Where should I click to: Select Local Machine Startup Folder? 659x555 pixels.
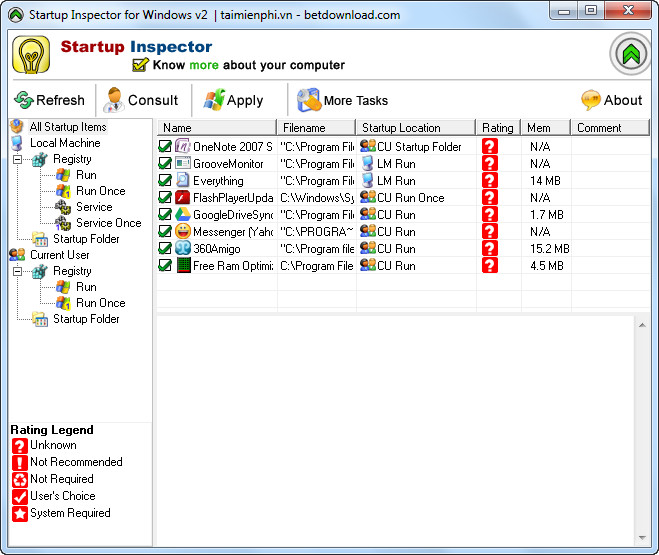pyautogui.click(x=86, y=239)
